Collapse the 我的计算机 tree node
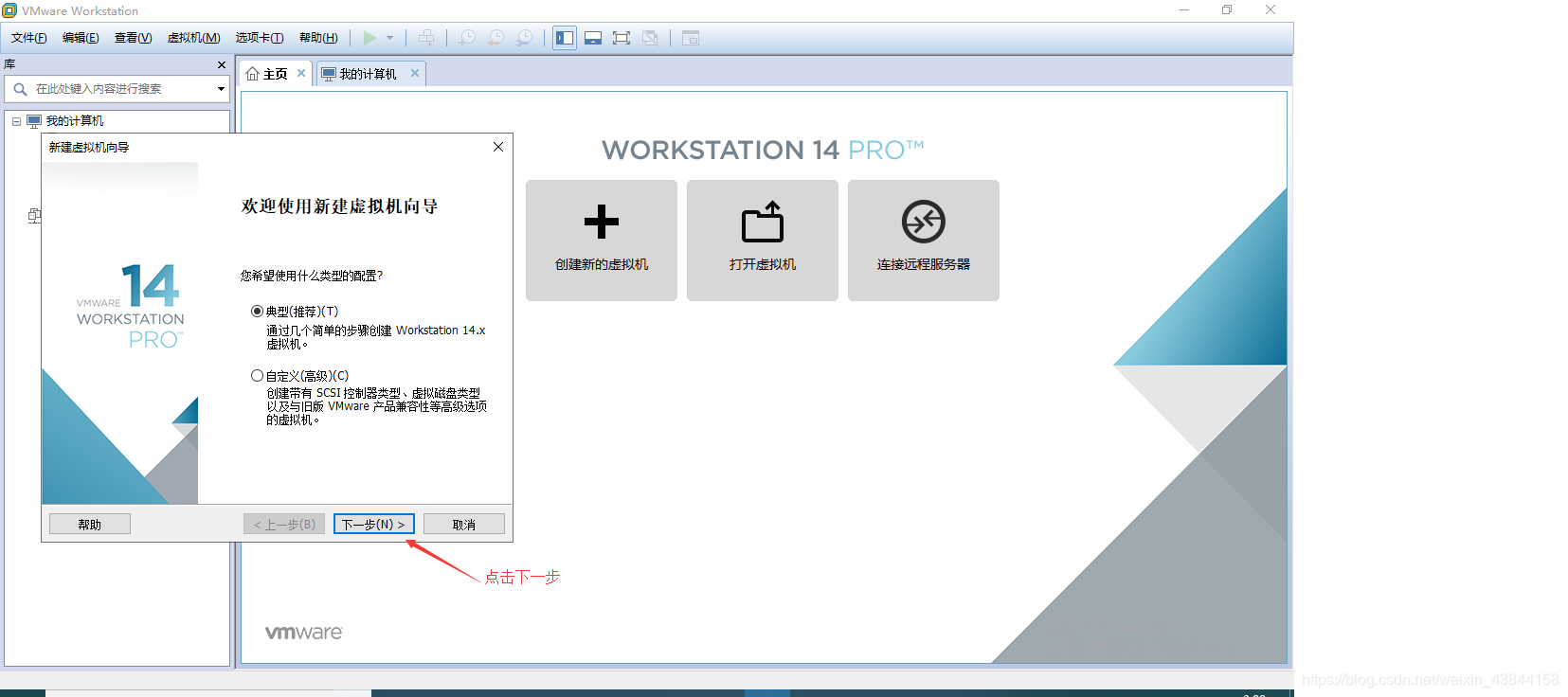 tap(16, 121)
